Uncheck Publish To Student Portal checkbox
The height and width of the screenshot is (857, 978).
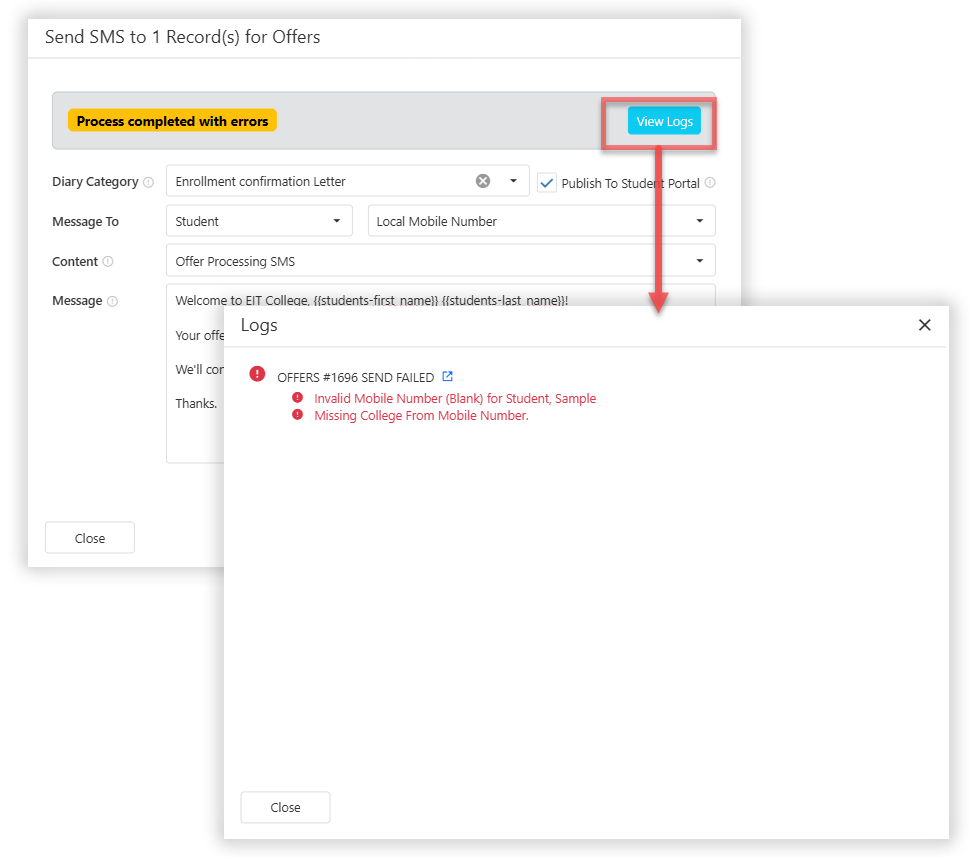546,182
